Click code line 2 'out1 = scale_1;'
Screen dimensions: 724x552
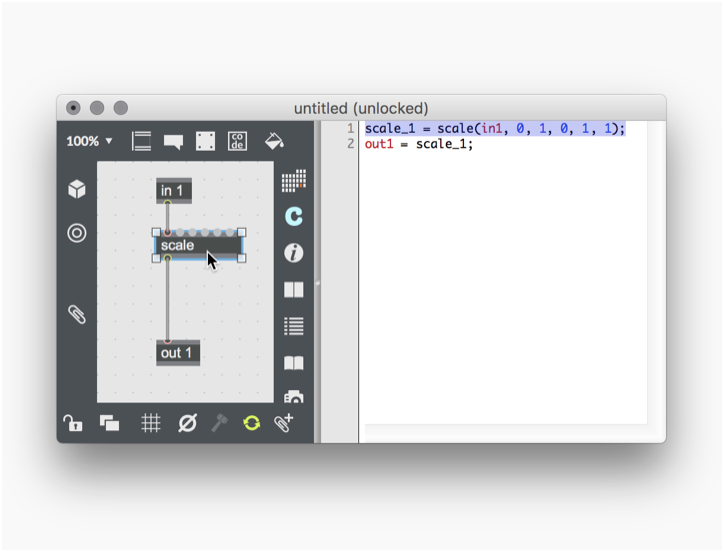coord(419,144)
